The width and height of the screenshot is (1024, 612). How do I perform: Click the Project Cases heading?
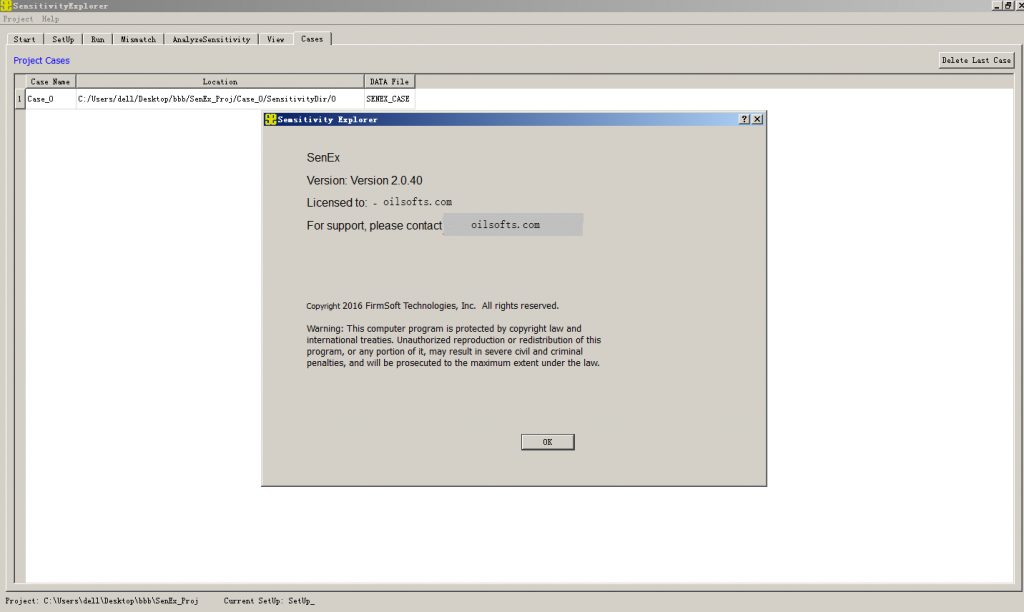coord(41,61)
